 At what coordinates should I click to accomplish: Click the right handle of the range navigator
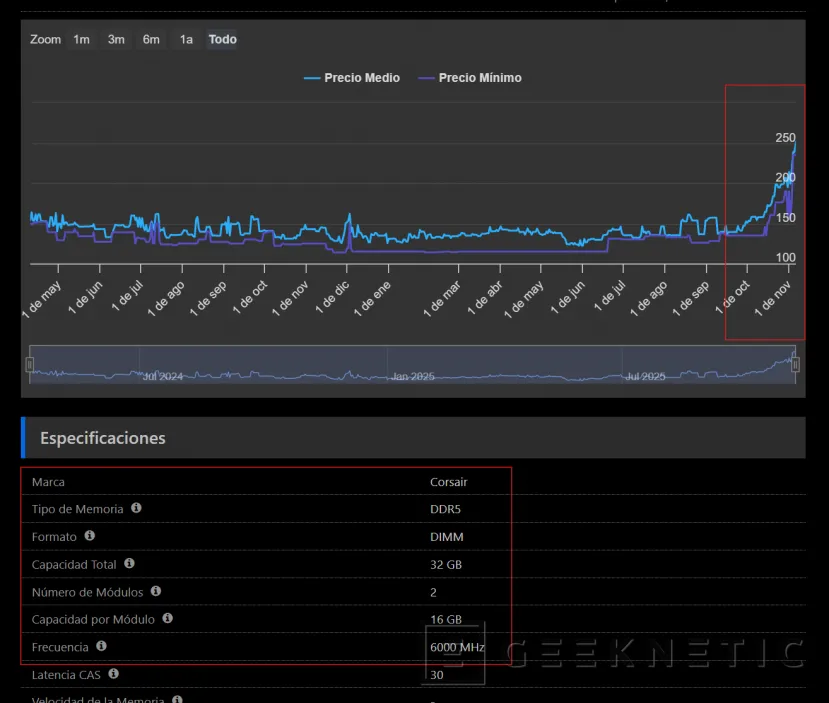795,365
